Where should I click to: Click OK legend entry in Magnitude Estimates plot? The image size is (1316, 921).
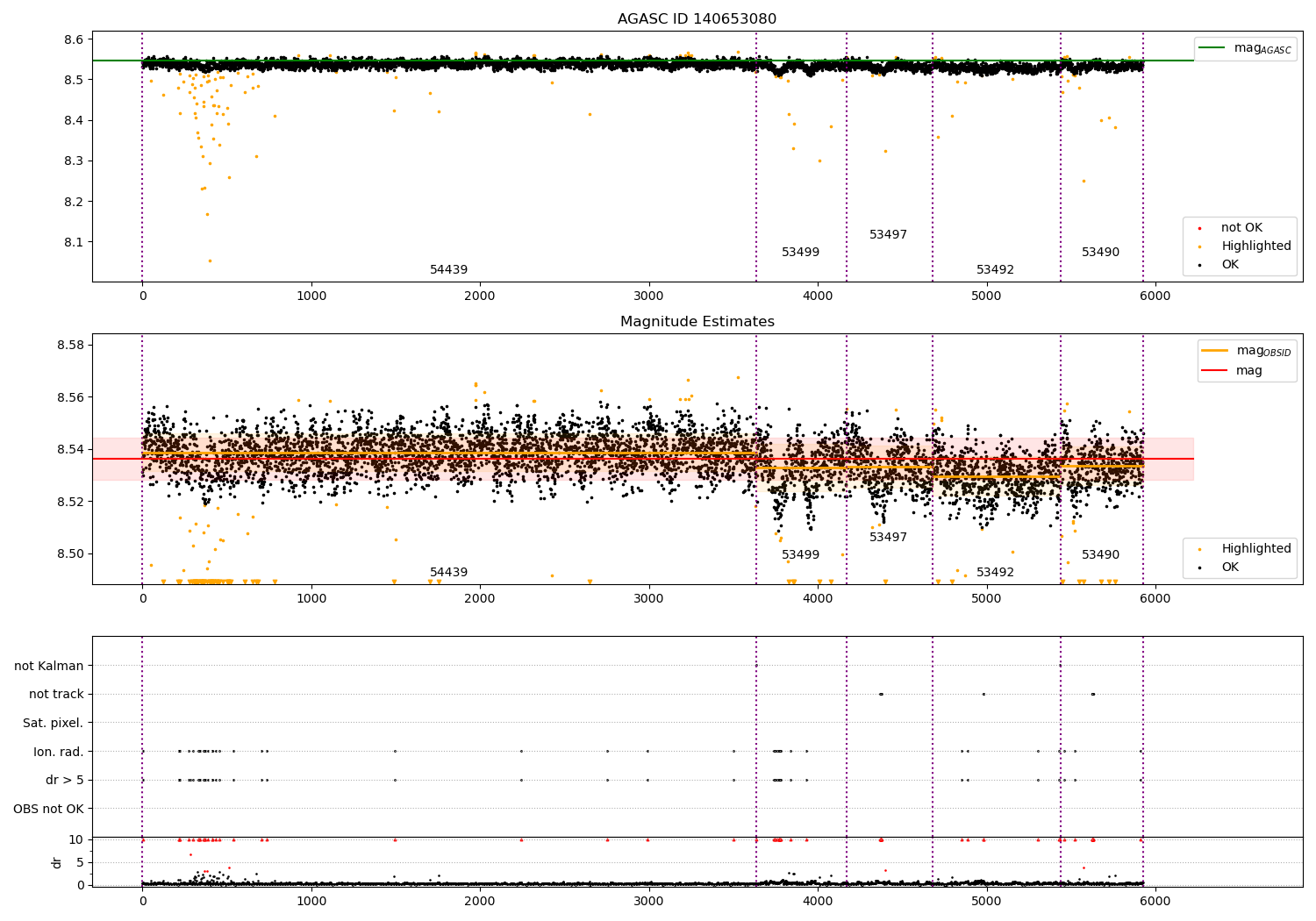tap(1230, 568)
